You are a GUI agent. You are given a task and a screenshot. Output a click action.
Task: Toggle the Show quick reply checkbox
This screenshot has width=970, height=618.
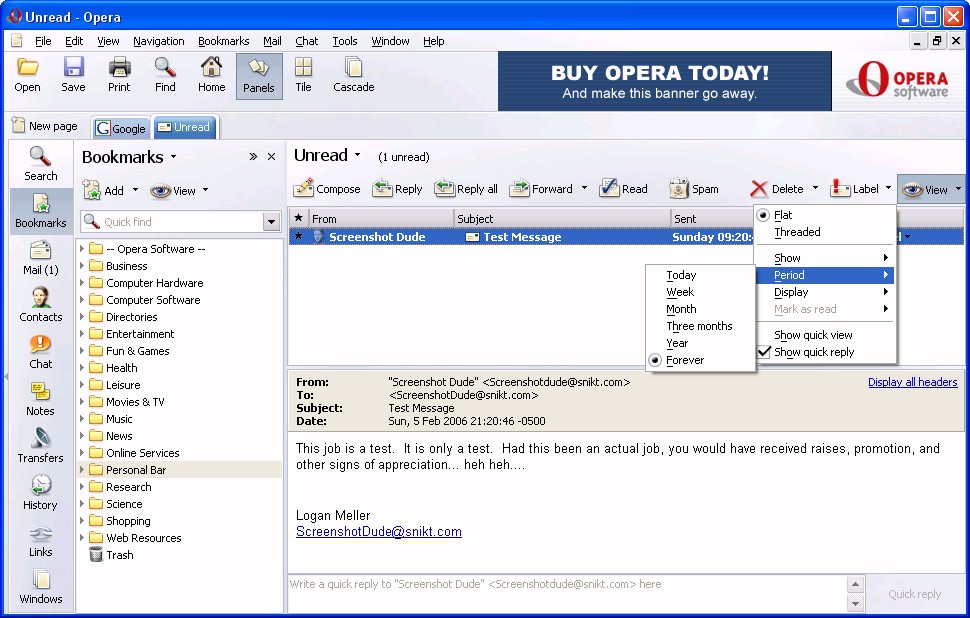click(765, 352)
